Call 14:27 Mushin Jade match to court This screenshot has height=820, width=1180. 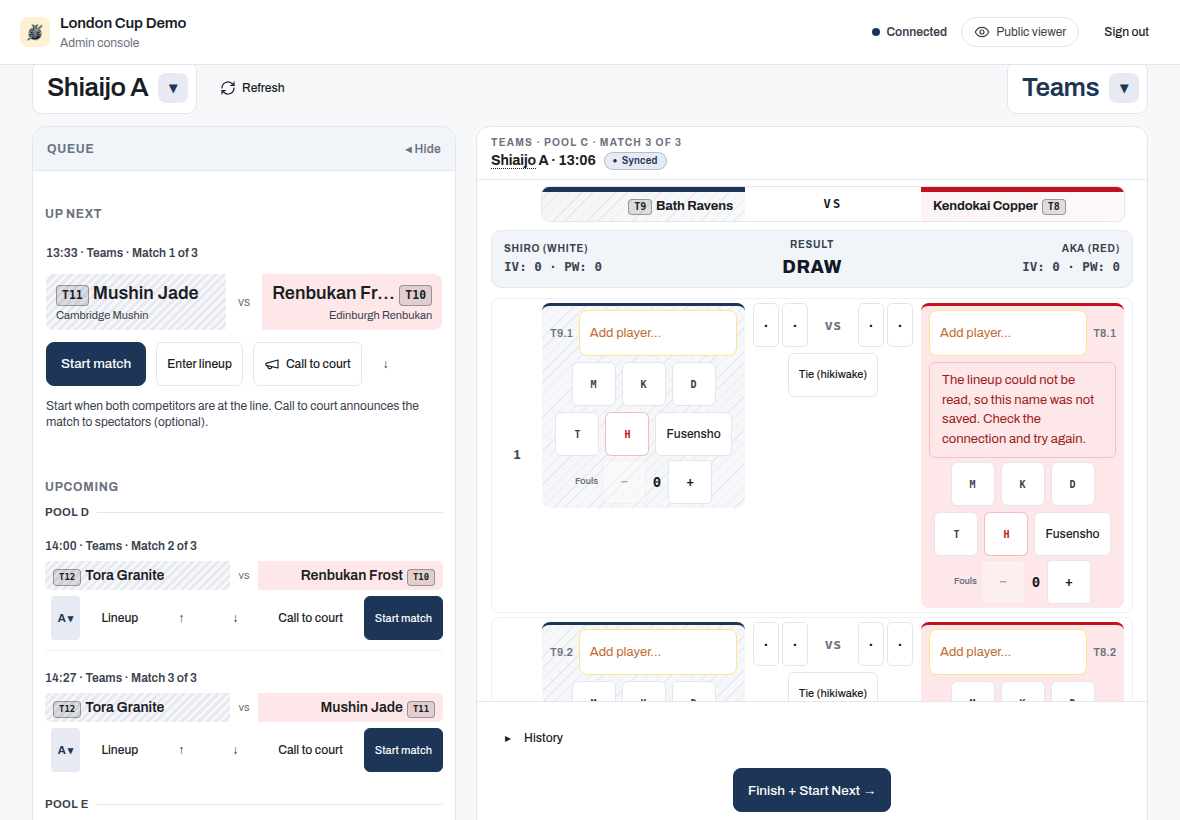point(310,750)
